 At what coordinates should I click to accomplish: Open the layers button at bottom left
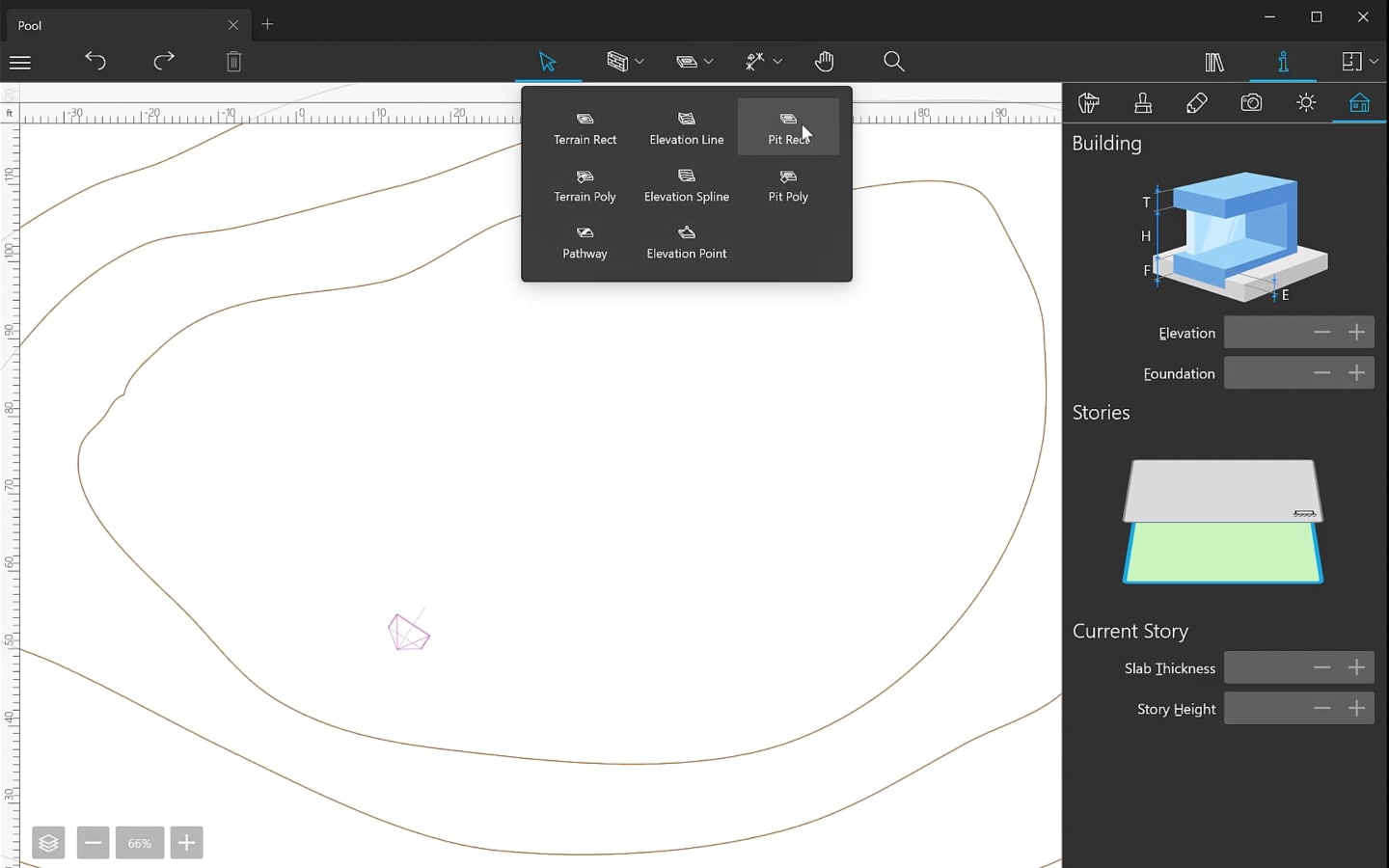(x=48, y=843)
